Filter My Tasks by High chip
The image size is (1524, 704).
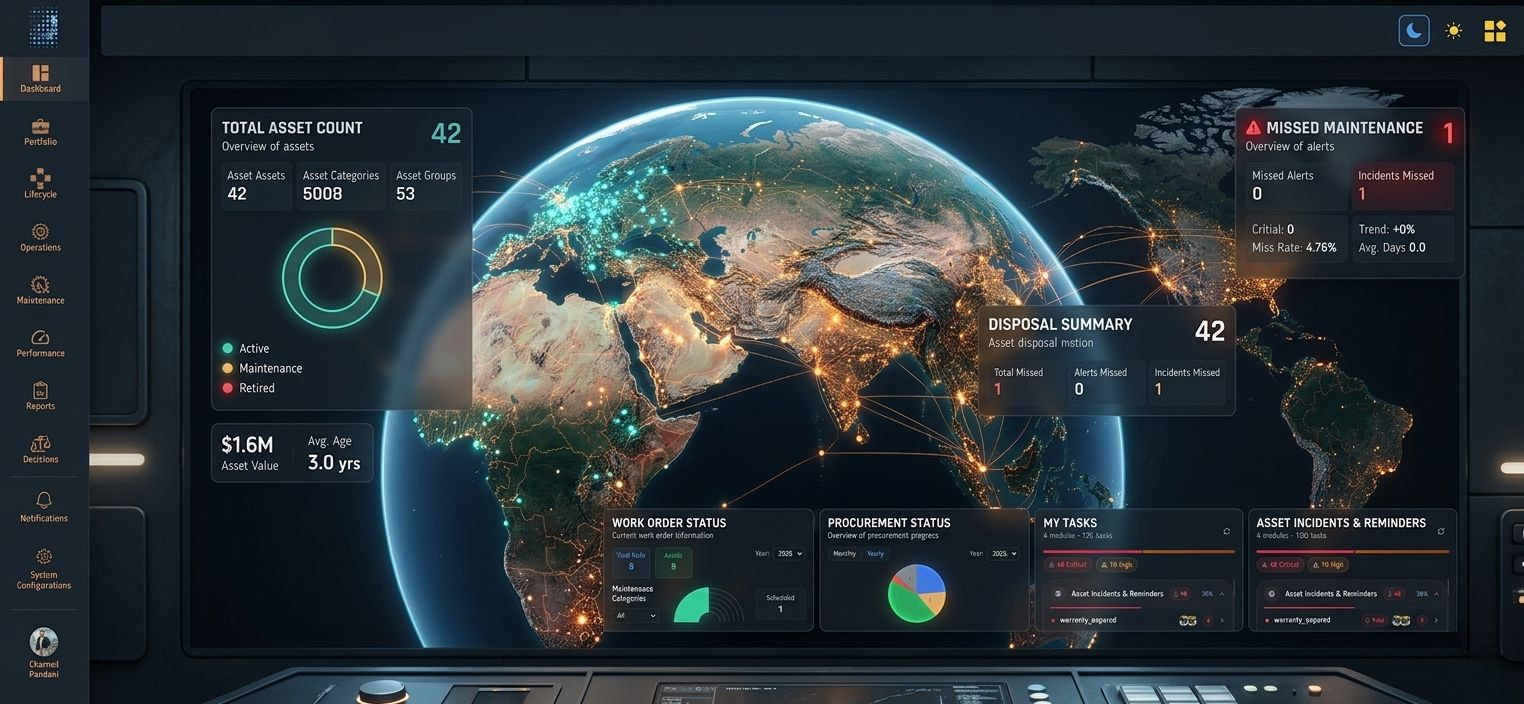[x=1117, y=565]
